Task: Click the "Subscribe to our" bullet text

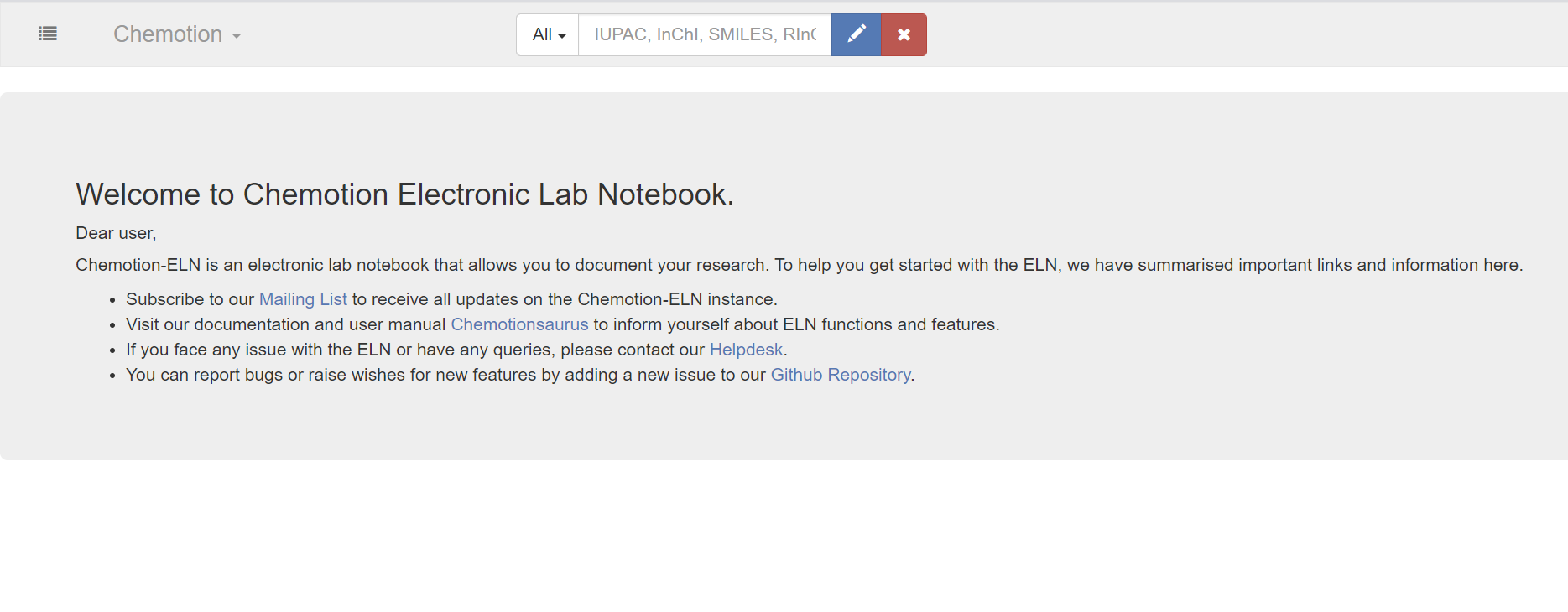Action: tap(190, 299)
